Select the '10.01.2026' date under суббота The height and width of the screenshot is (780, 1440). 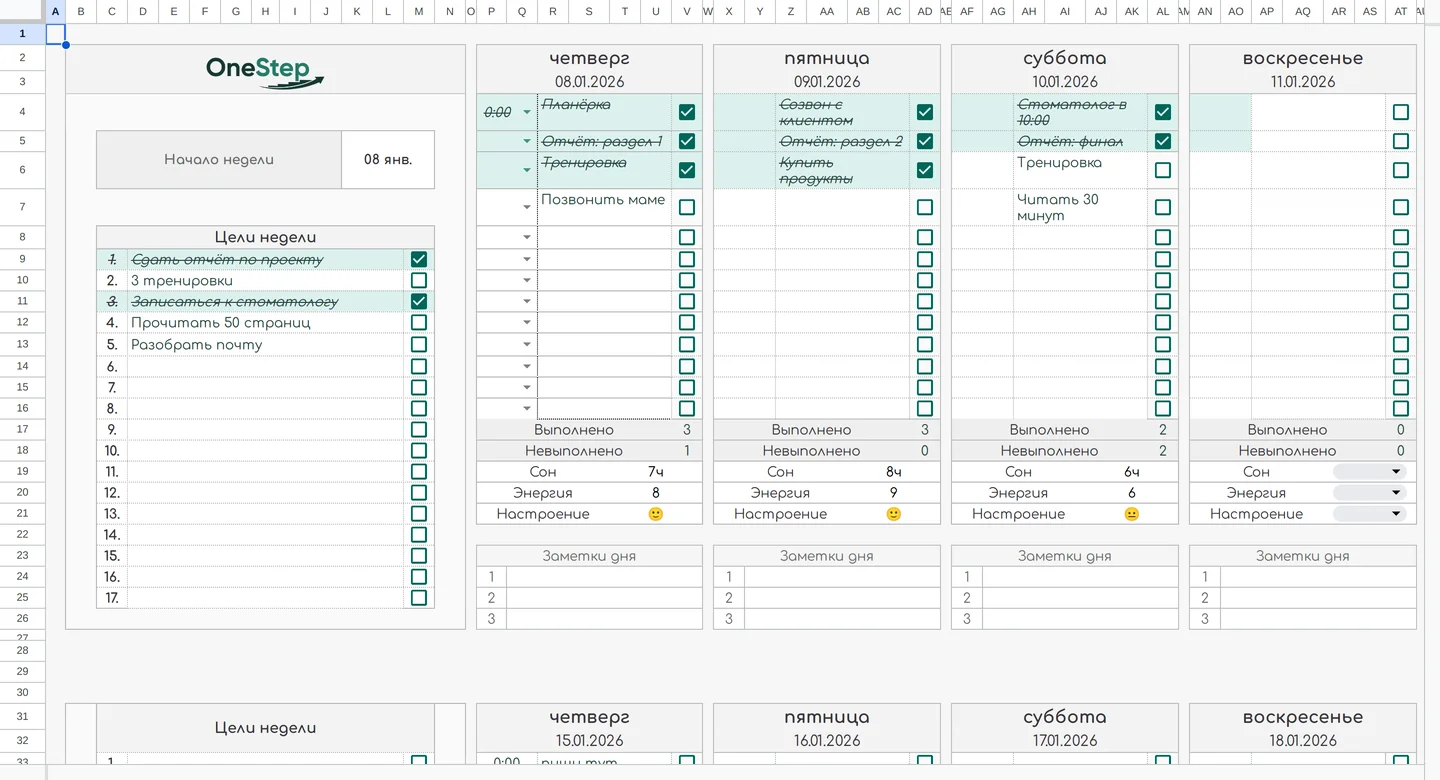(1065, 82)
